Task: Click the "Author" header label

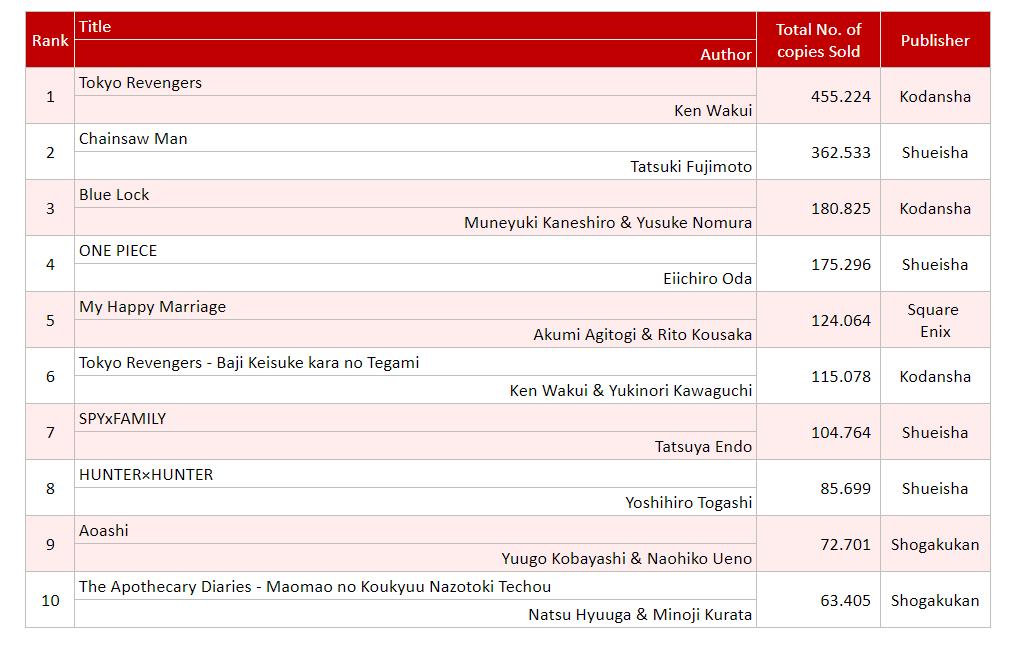Action: coord(726,54)
